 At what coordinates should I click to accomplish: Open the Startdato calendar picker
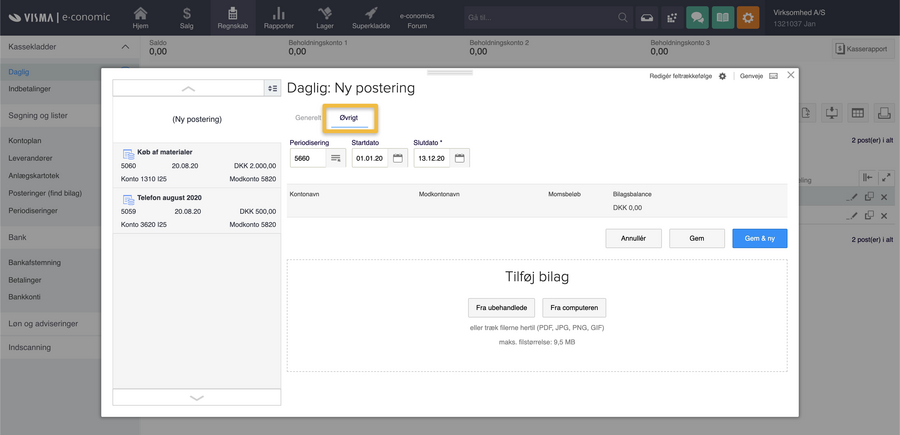click(x=398, y=158)
